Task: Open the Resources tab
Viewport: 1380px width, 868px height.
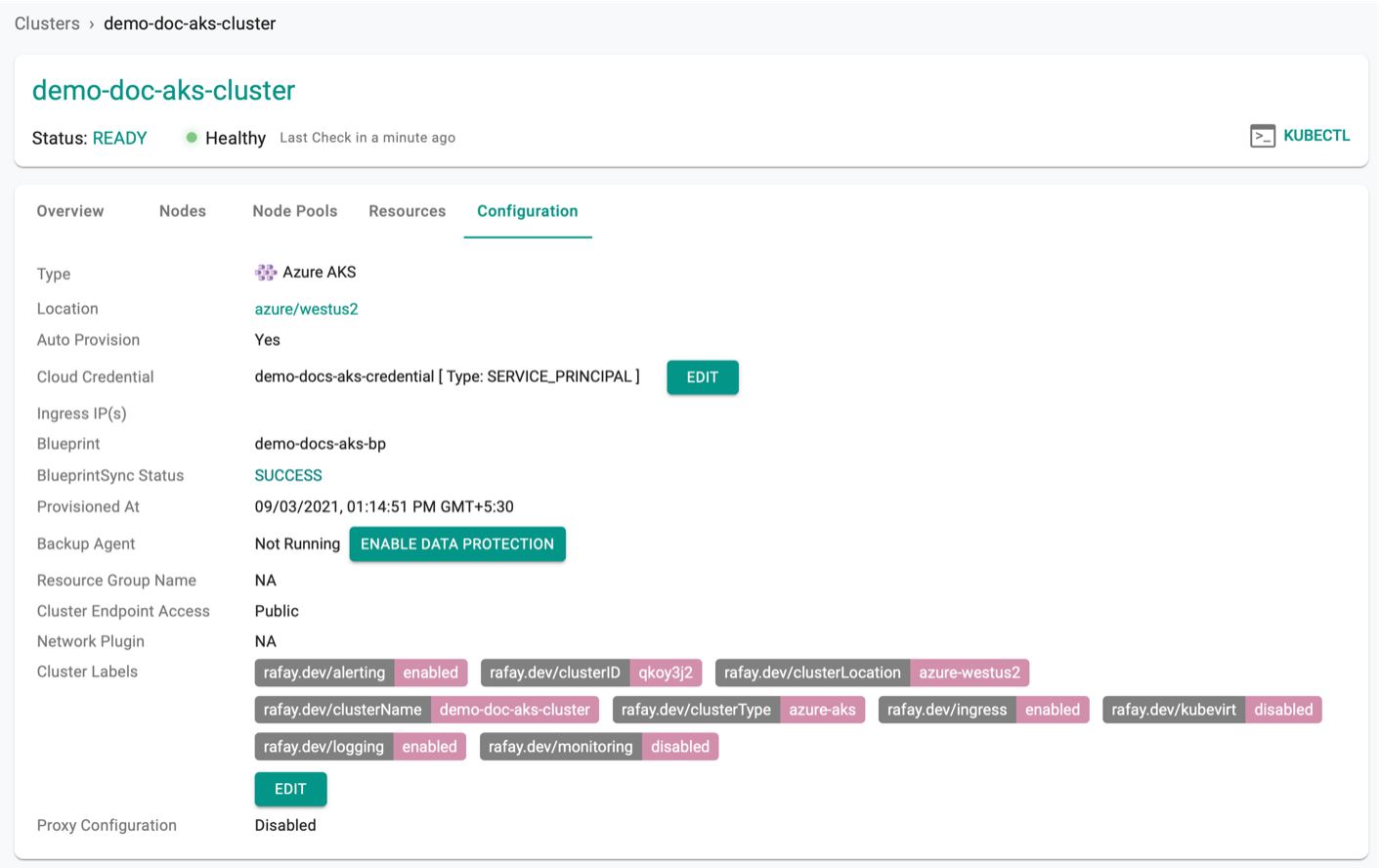Action: coord(408,211)
